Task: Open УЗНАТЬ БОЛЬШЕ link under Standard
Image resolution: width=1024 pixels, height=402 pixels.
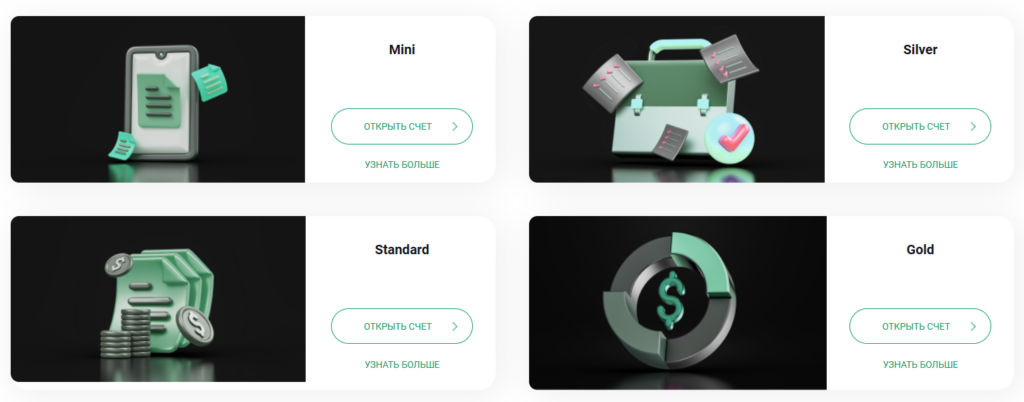Action: click(402, 365)
